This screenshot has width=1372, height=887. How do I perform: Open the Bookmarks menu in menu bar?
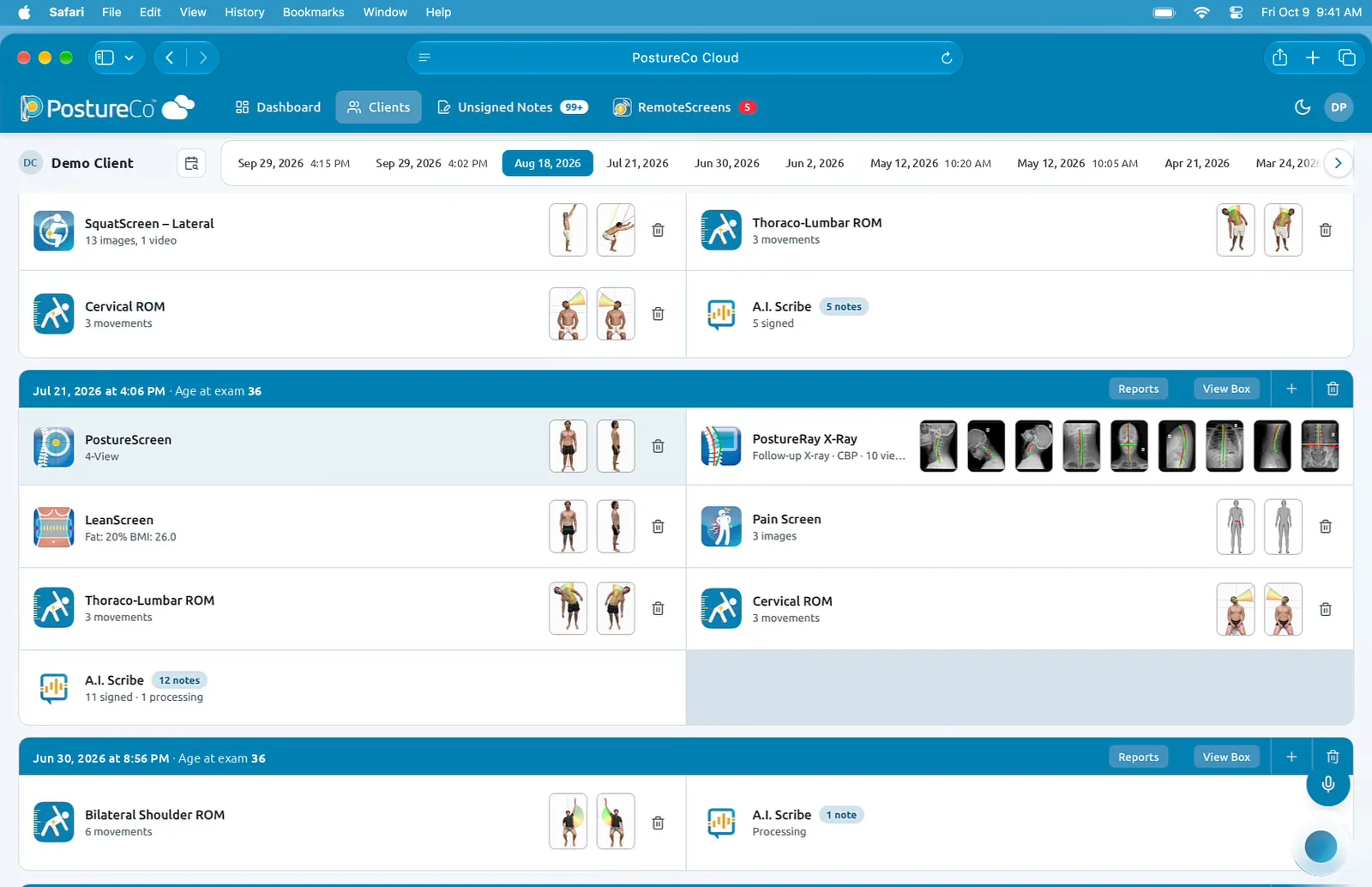313,12
